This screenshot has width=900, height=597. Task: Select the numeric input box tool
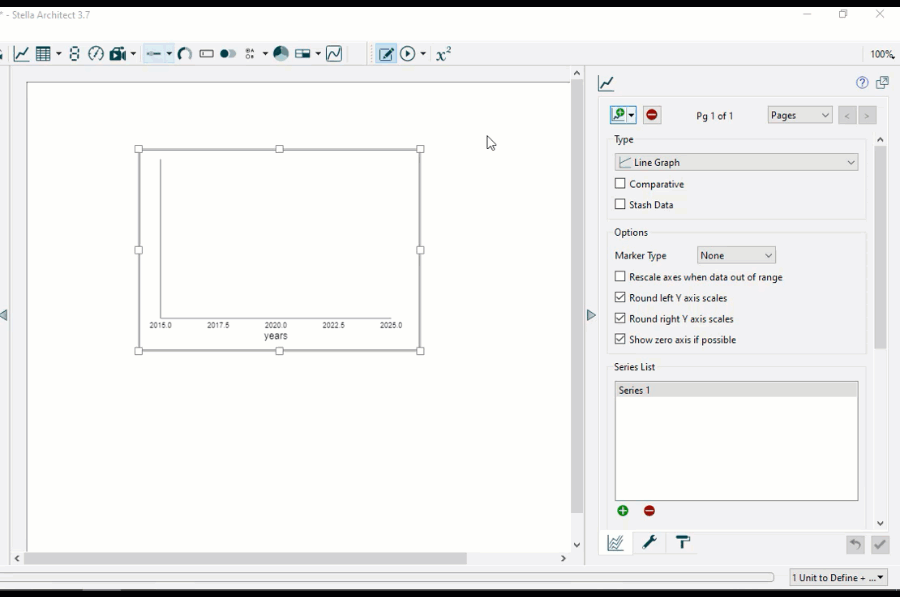point(206,54)
